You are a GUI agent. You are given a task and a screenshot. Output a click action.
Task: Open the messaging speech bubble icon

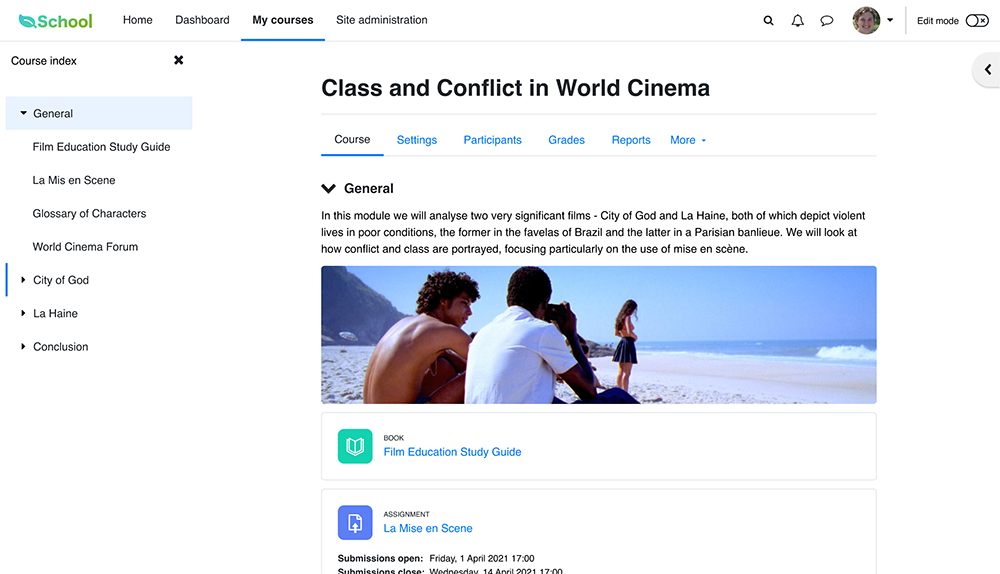click(827, 20)
